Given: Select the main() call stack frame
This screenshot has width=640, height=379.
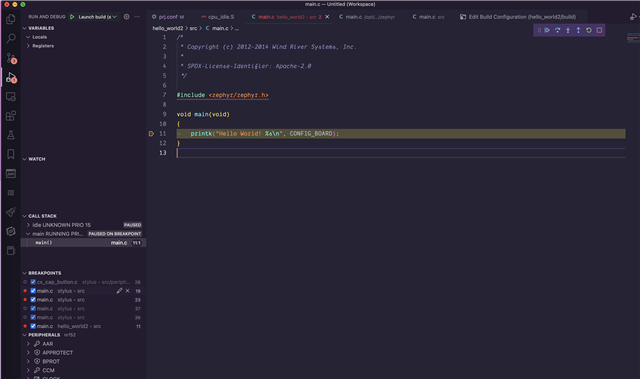Looking at the screenshot, I should (x=83, y=243).
